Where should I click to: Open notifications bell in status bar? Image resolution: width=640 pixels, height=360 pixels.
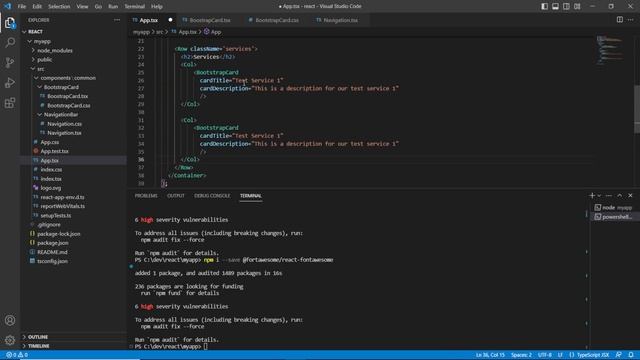[631, 355]
